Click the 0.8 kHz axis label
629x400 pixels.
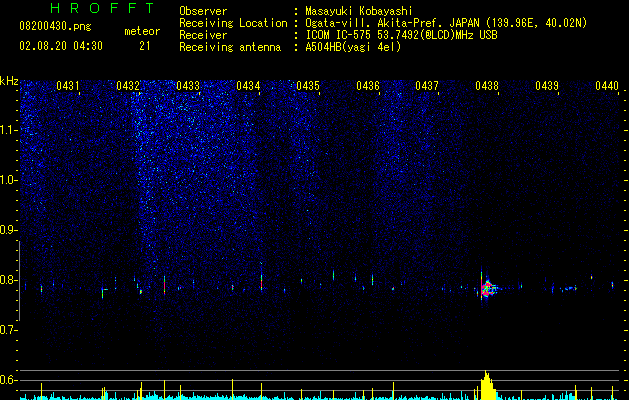coord(8,280)
